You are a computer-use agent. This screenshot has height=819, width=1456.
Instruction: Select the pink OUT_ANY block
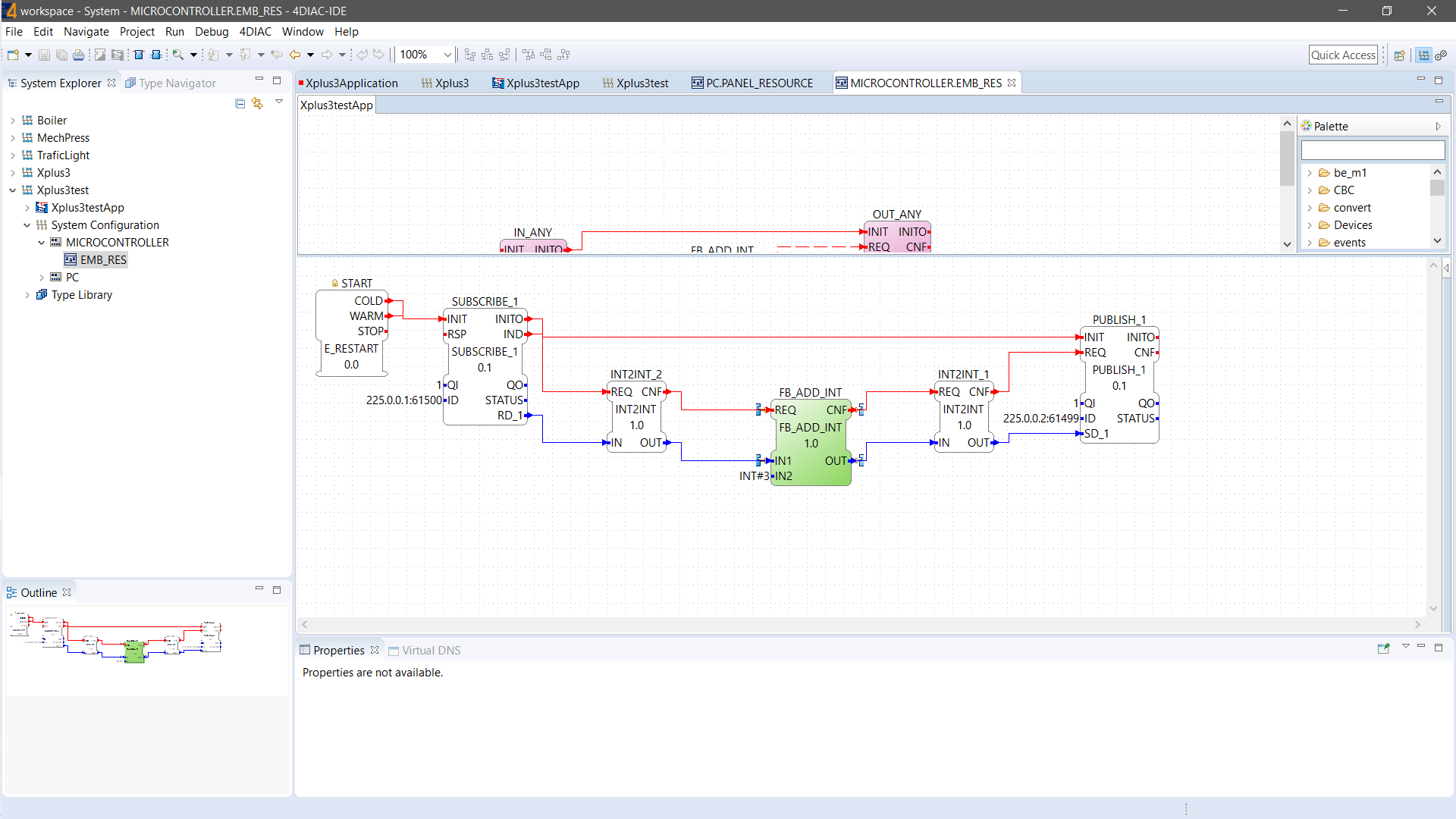897,238
